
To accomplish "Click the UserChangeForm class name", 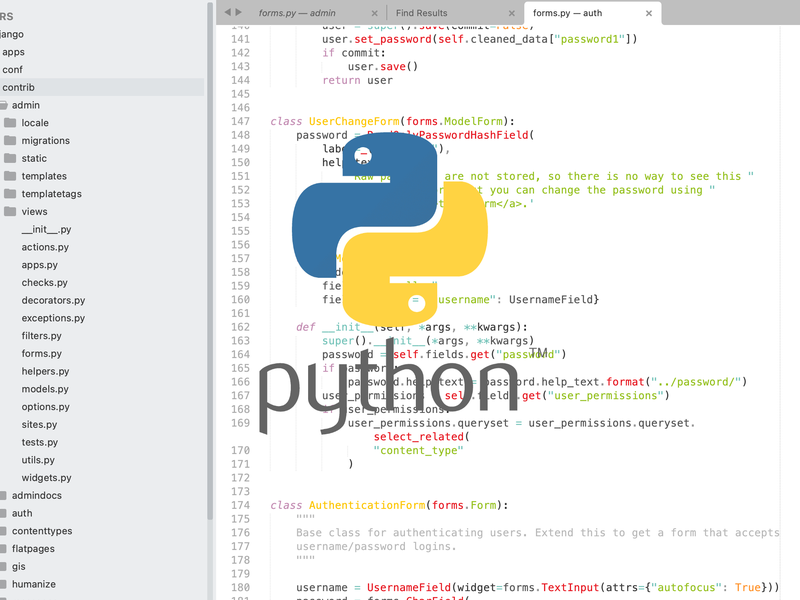I will [354, 121].
